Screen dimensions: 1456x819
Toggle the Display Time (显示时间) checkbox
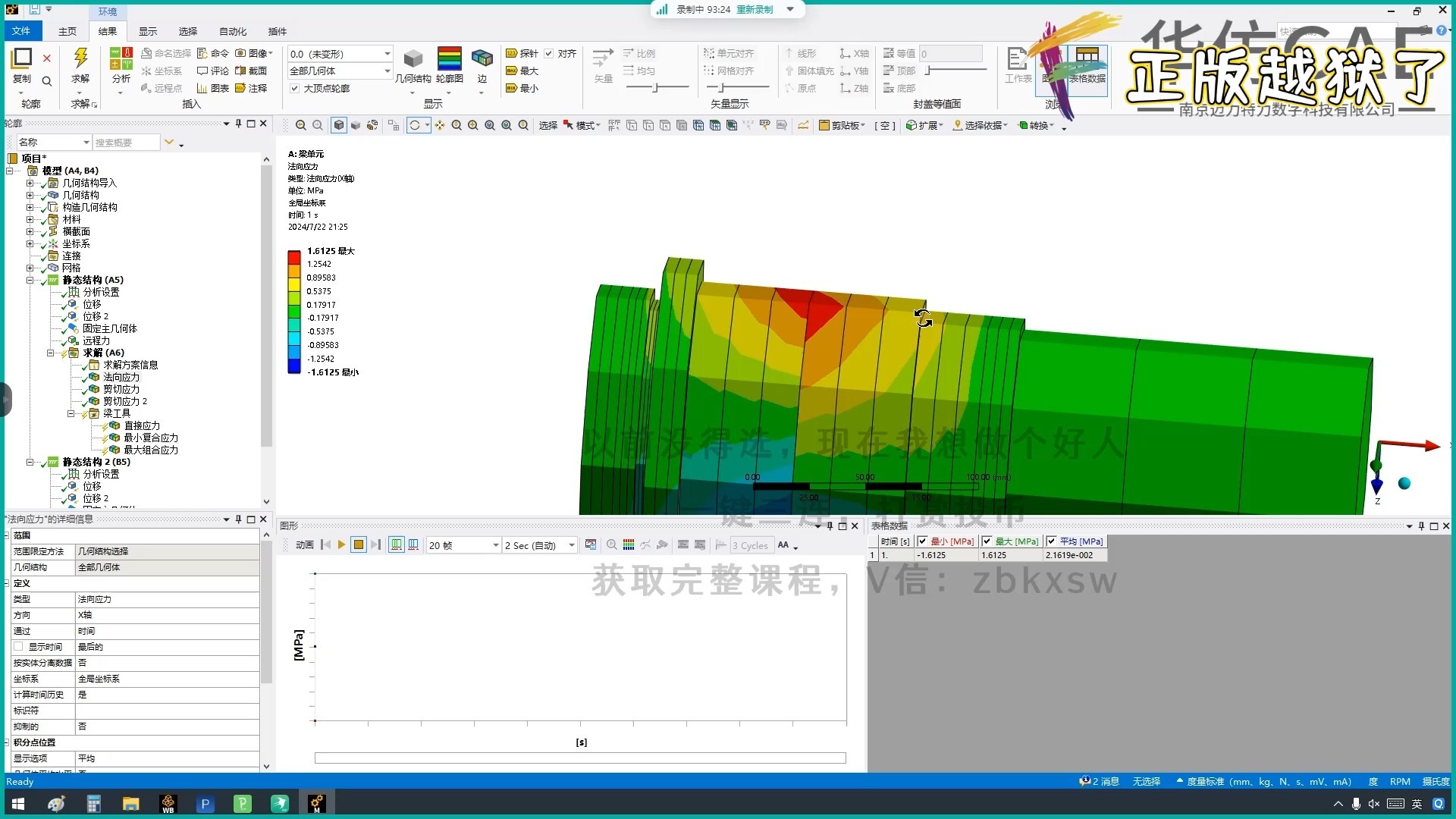click(18, 647)
